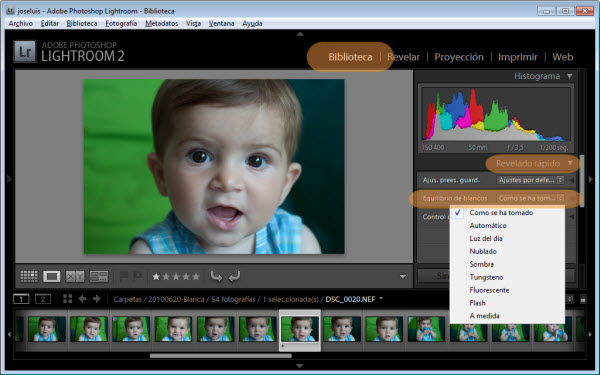Open the toolbar content dropdown arrow
The height and width of the screenshot is (375, 600).
point(403,277)
